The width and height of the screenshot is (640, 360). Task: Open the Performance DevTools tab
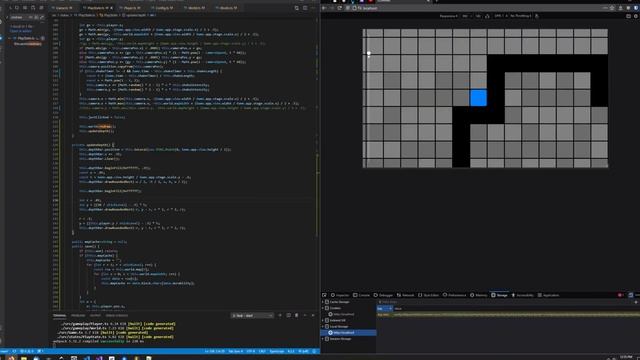(454, 295)
